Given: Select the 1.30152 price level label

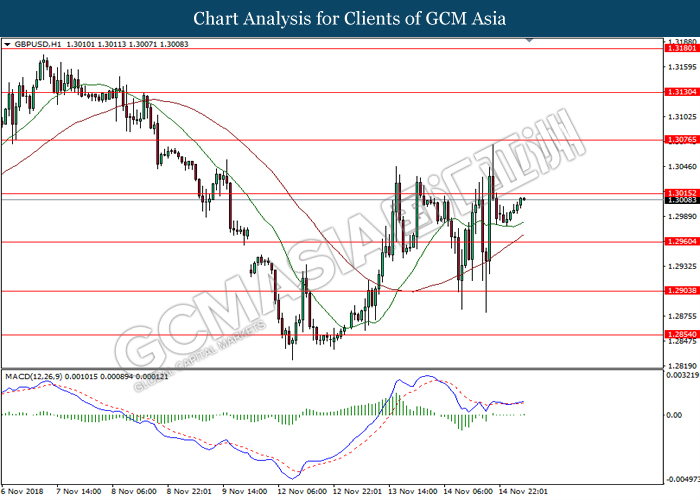Looking at the screenshot, I should coord(682,193).
